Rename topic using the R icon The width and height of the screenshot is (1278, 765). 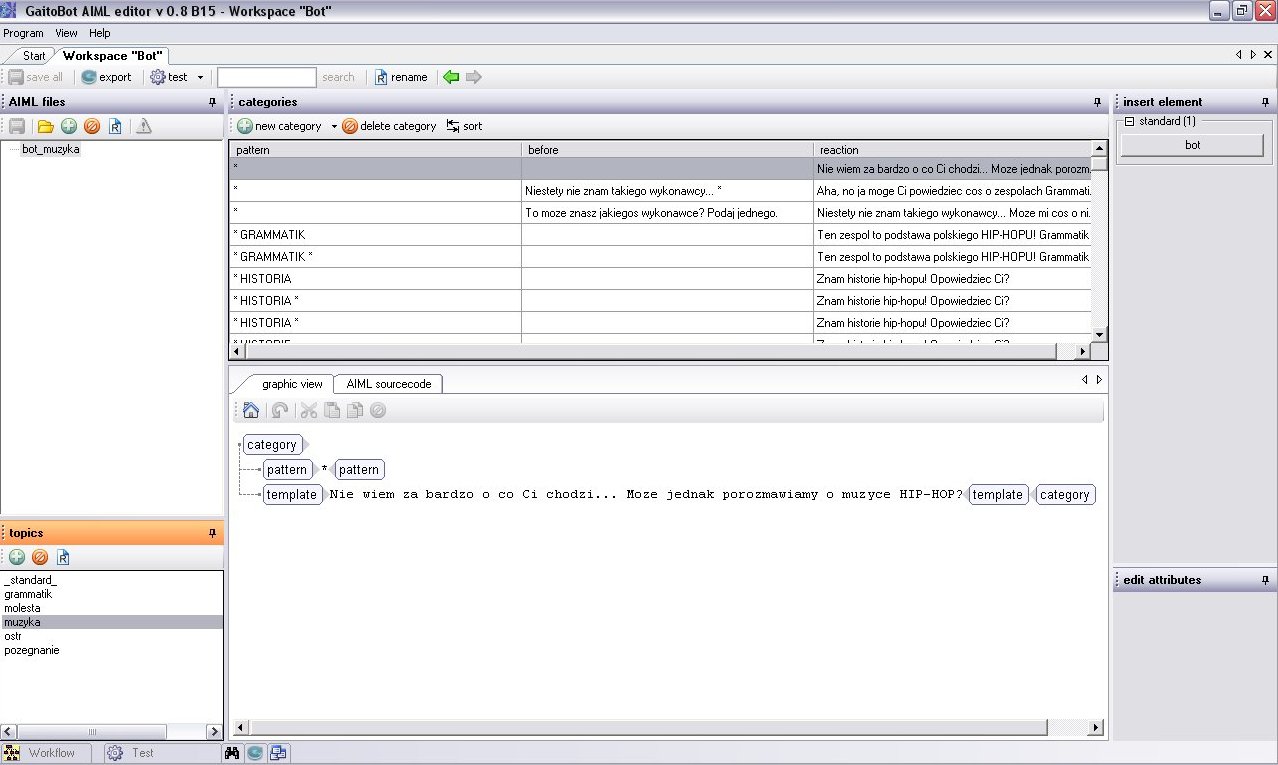coord(64,557)
